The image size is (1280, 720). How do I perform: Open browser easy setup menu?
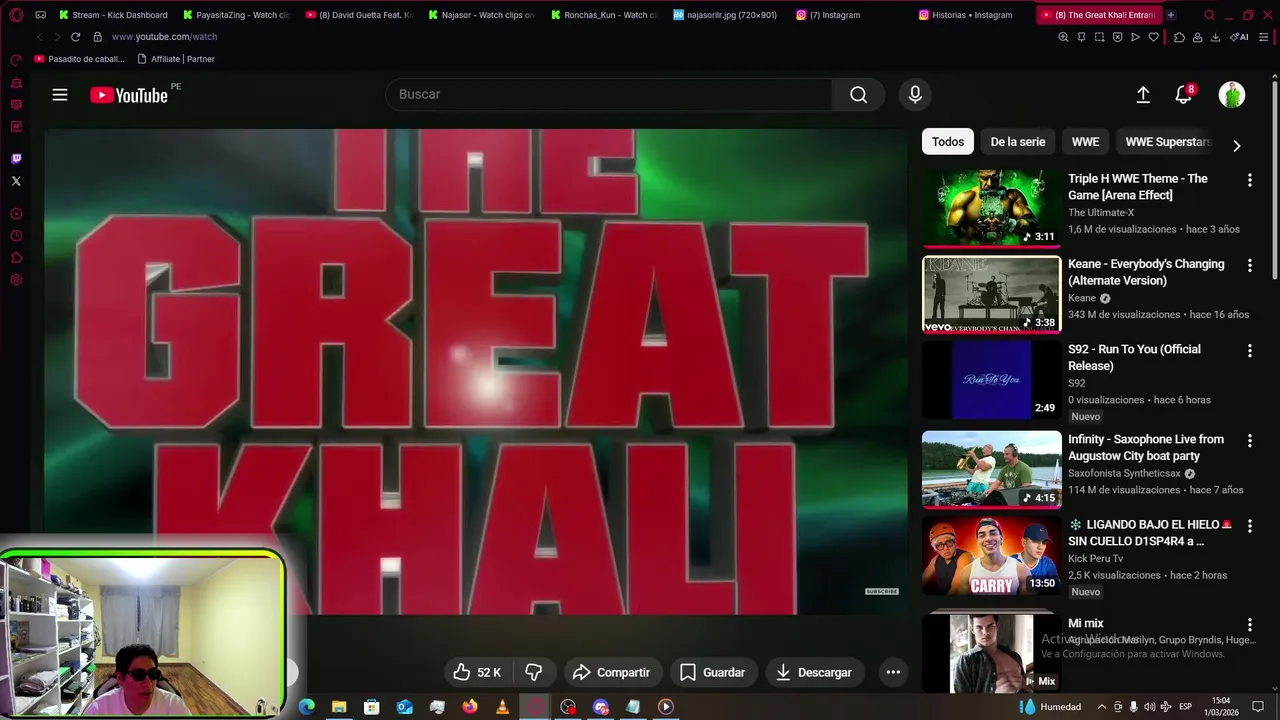coord(1263,37)
